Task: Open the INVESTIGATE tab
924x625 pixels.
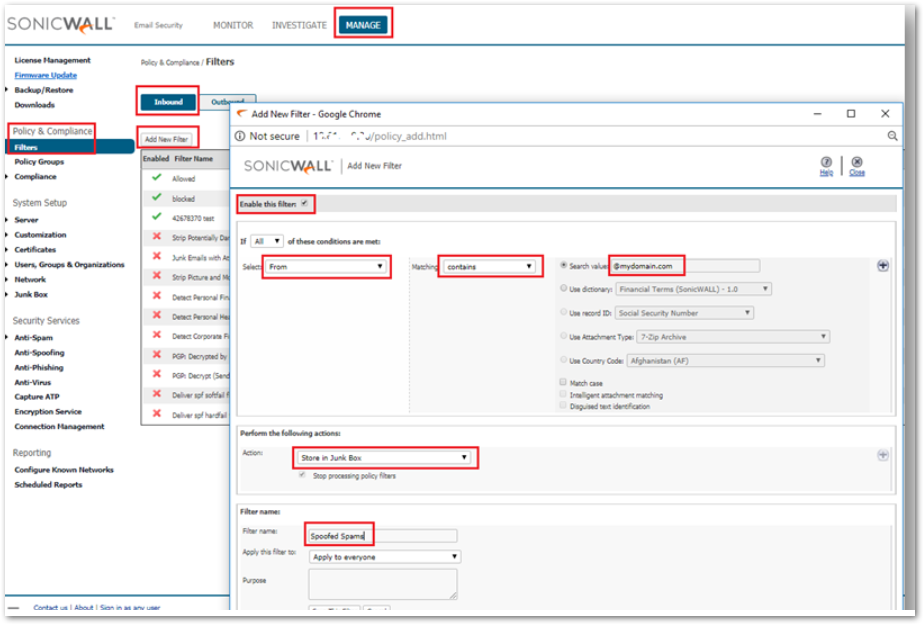Action: pyautogui.click(x=299, y=25)
